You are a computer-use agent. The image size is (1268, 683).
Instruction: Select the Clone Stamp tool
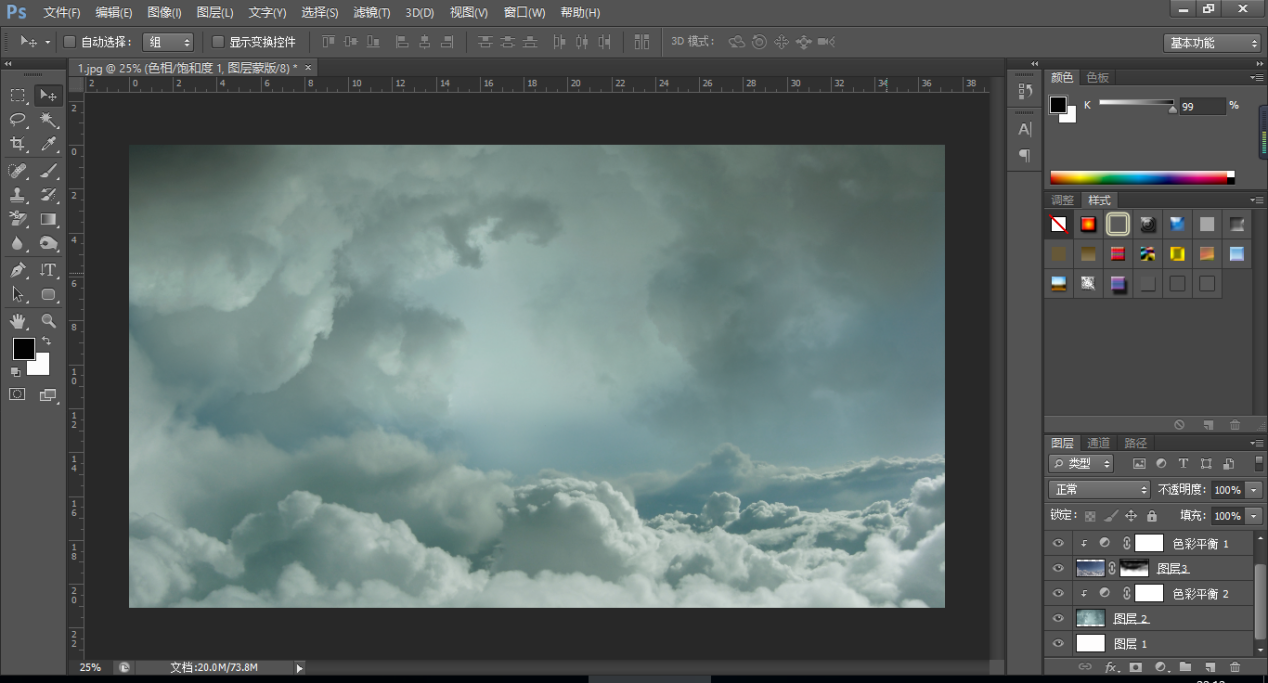point(18,195)
